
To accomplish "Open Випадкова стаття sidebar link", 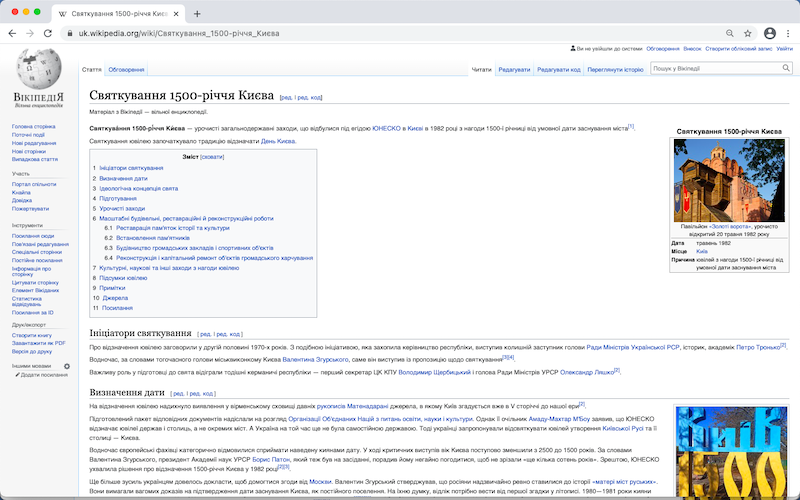I will click(35, 159).
